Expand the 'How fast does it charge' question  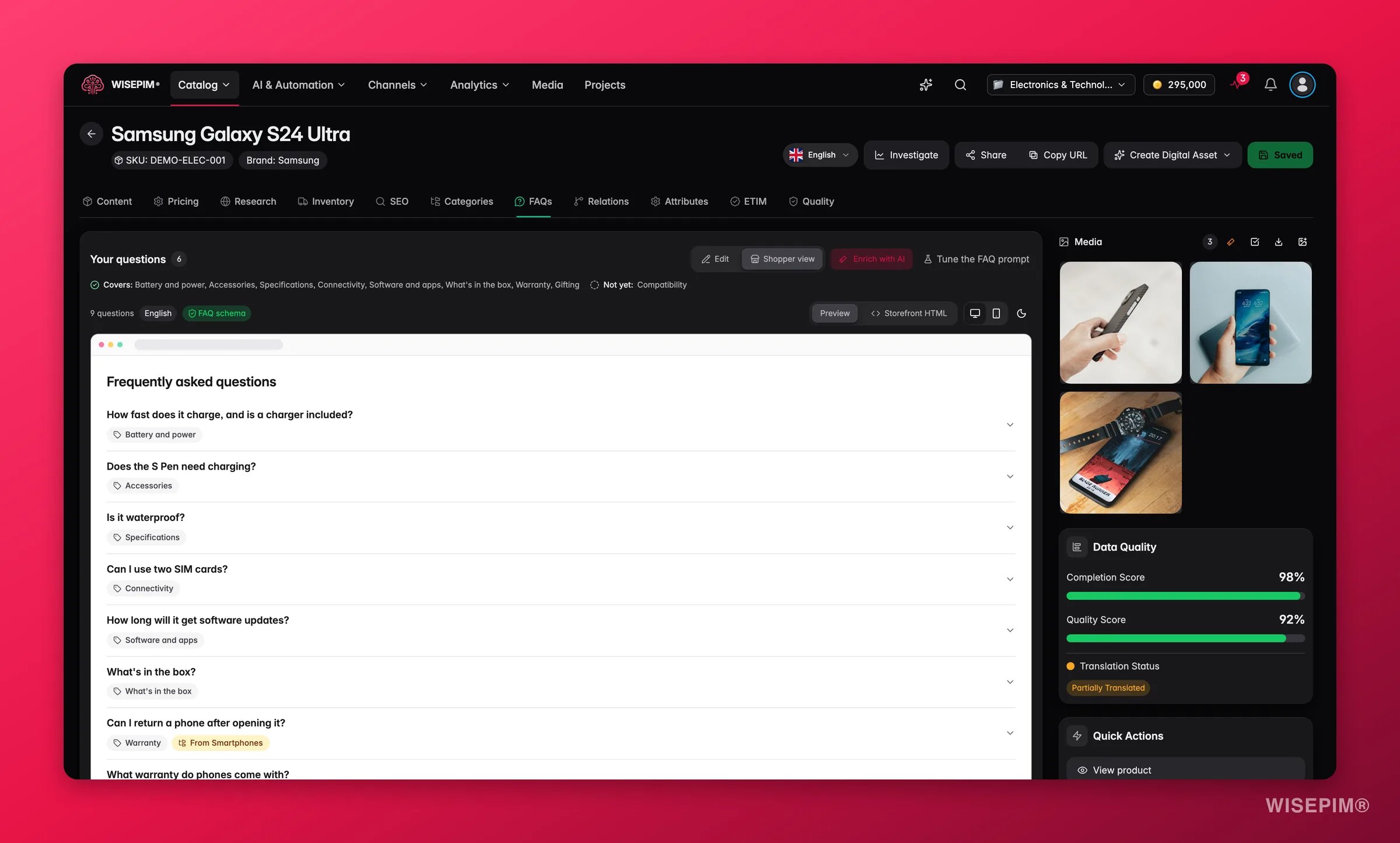(x=561, y=424)
